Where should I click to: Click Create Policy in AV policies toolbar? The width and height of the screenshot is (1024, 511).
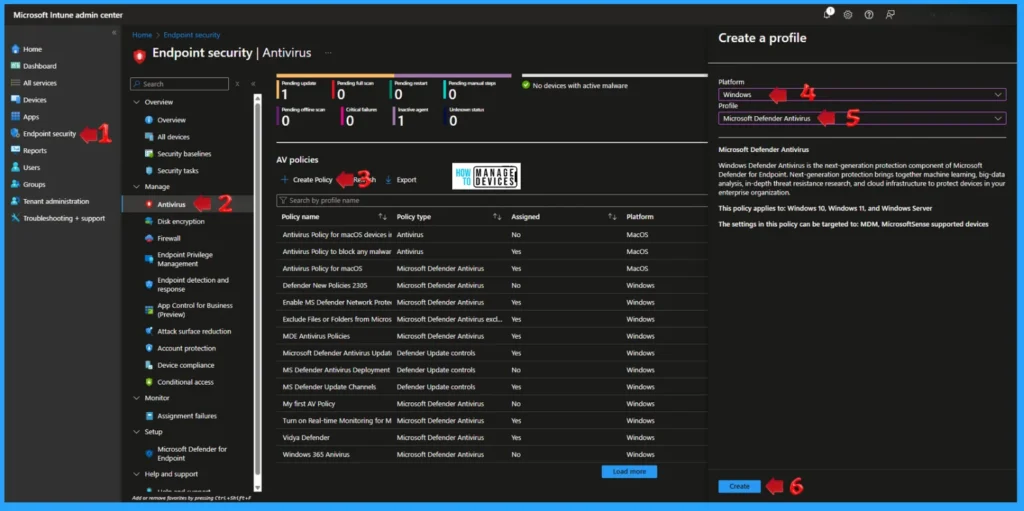pyautogui.click(x=307, y=180)
